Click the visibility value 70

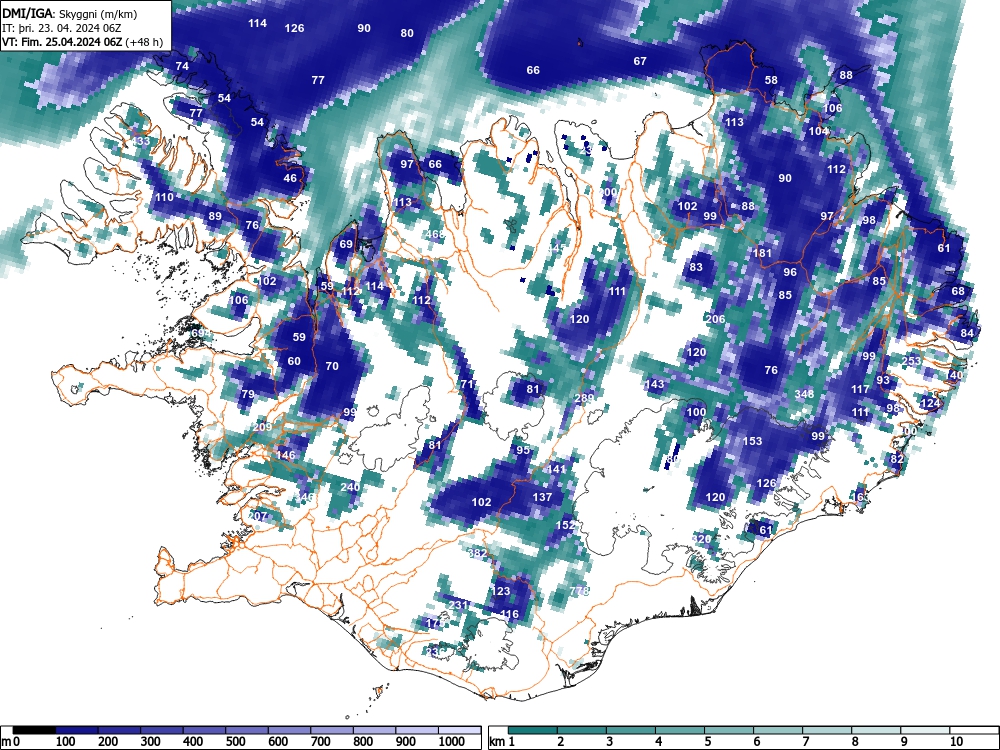pos(332,366)
